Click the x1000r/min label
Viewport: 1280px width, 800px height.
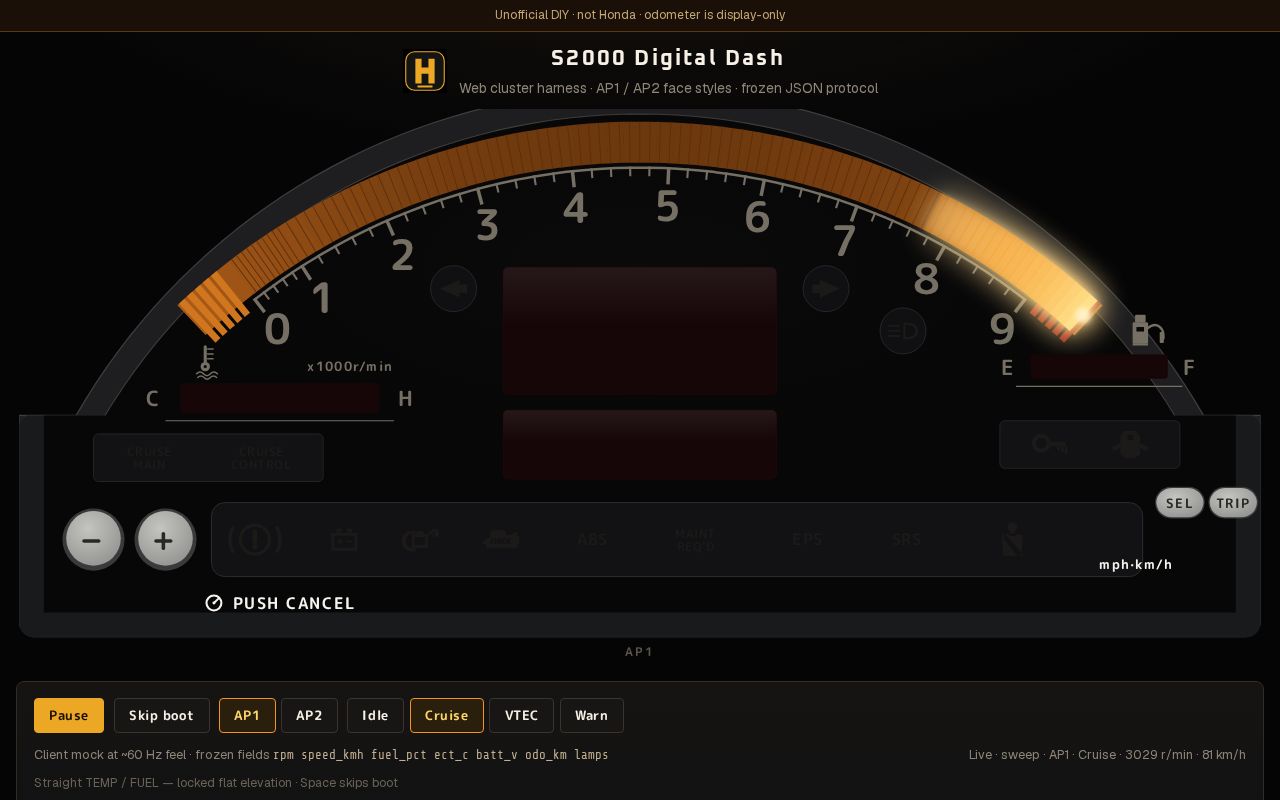coord(350,367)
